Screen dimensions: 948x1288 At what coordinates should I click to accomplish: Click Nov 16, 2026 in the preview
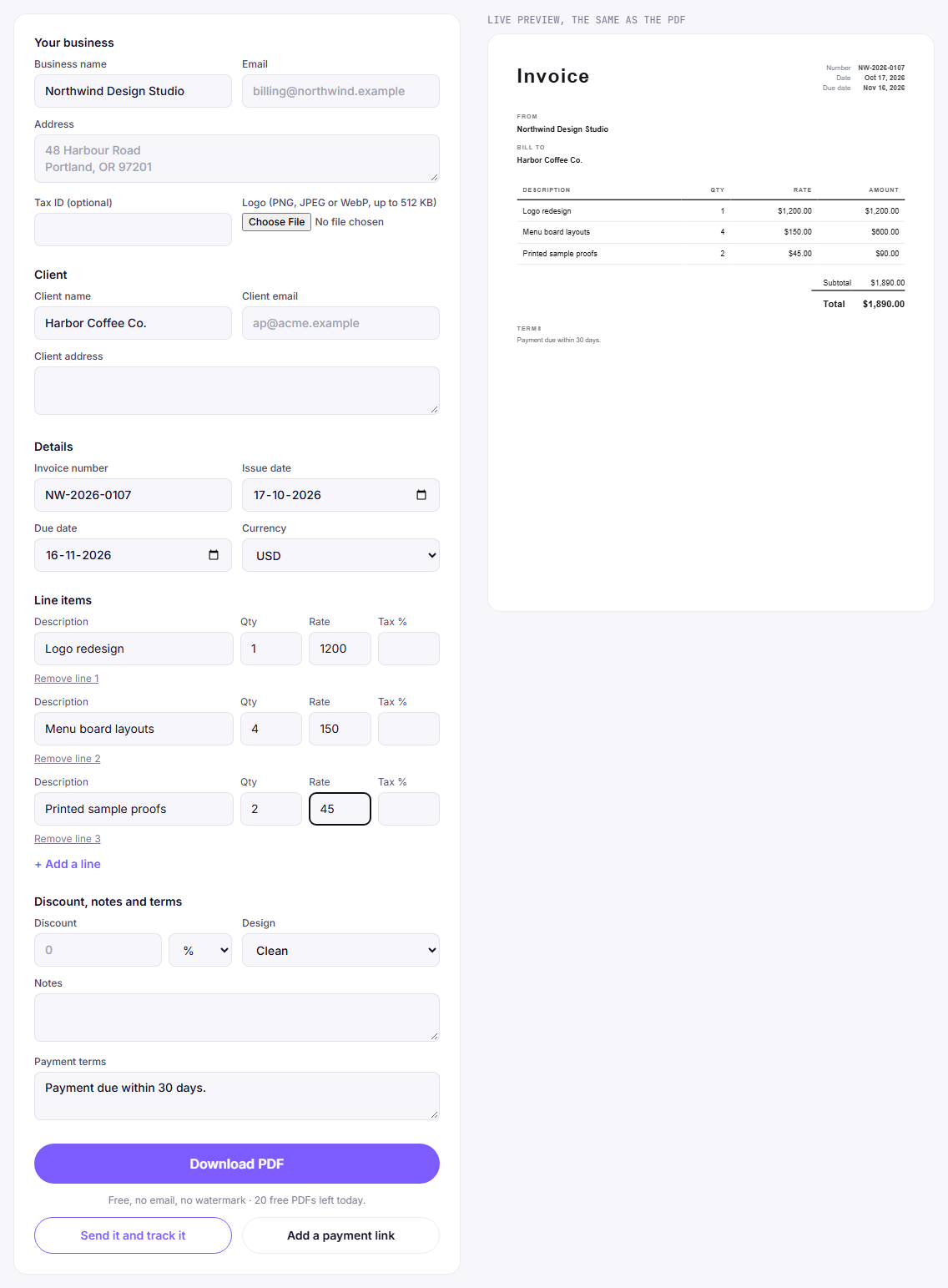point(884,88)
